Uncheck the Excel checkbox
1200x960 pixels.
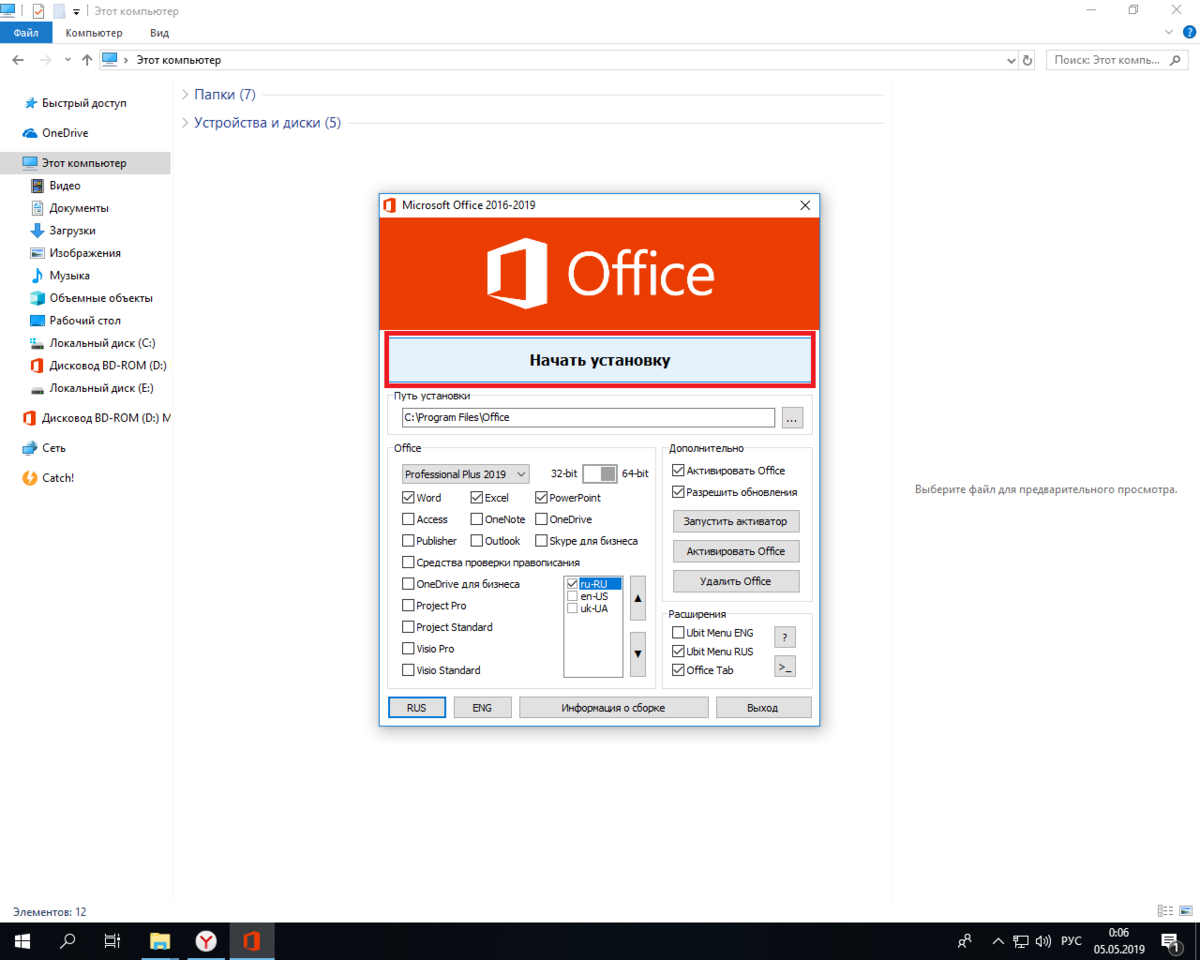click(x=476, y=497)
